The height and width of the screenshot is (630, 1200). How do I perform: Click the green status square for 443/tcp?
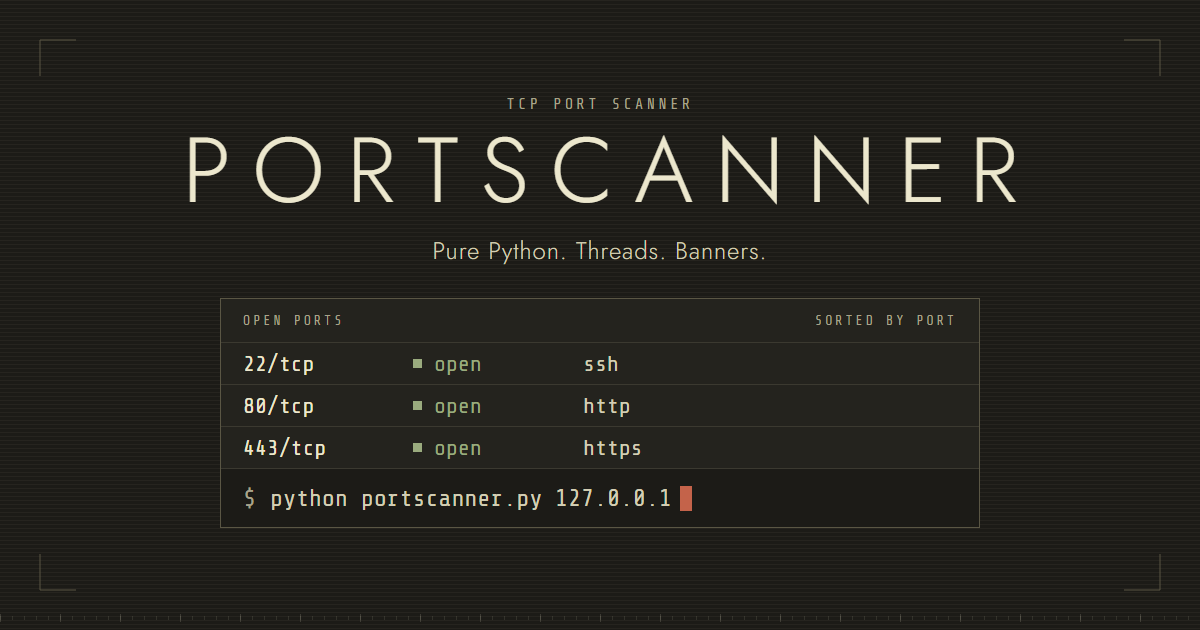click(417, 448)
